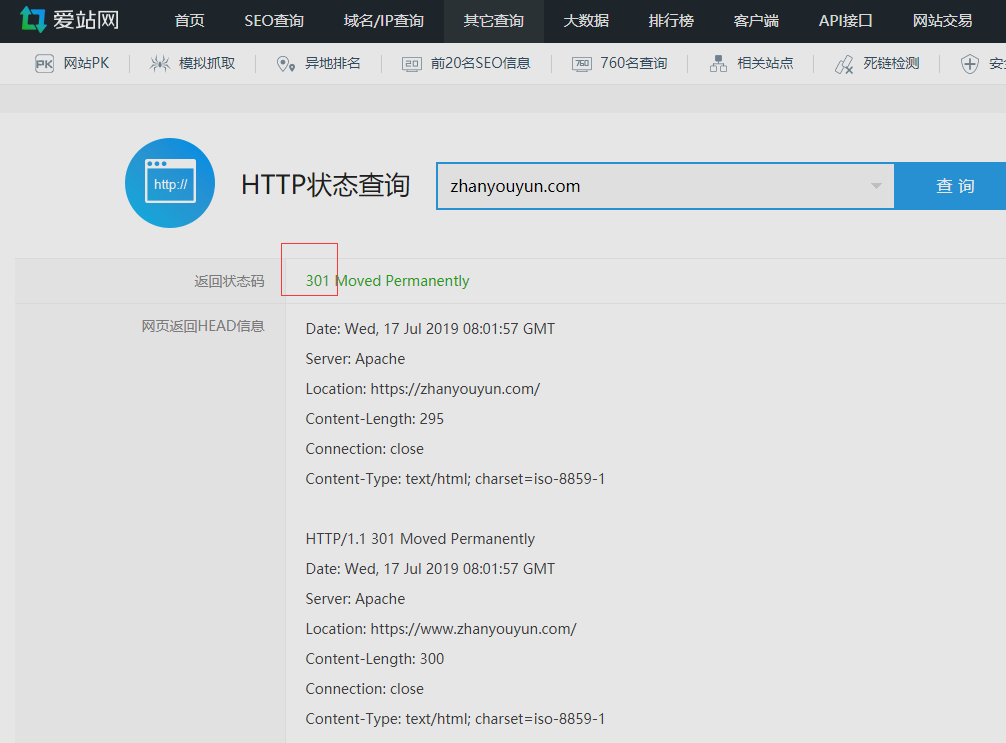This screenshot has width=1006, height=743.
Task: Click the 模拟抓取 spider icon
Action: pyautogui.click(x=159, y=64)
